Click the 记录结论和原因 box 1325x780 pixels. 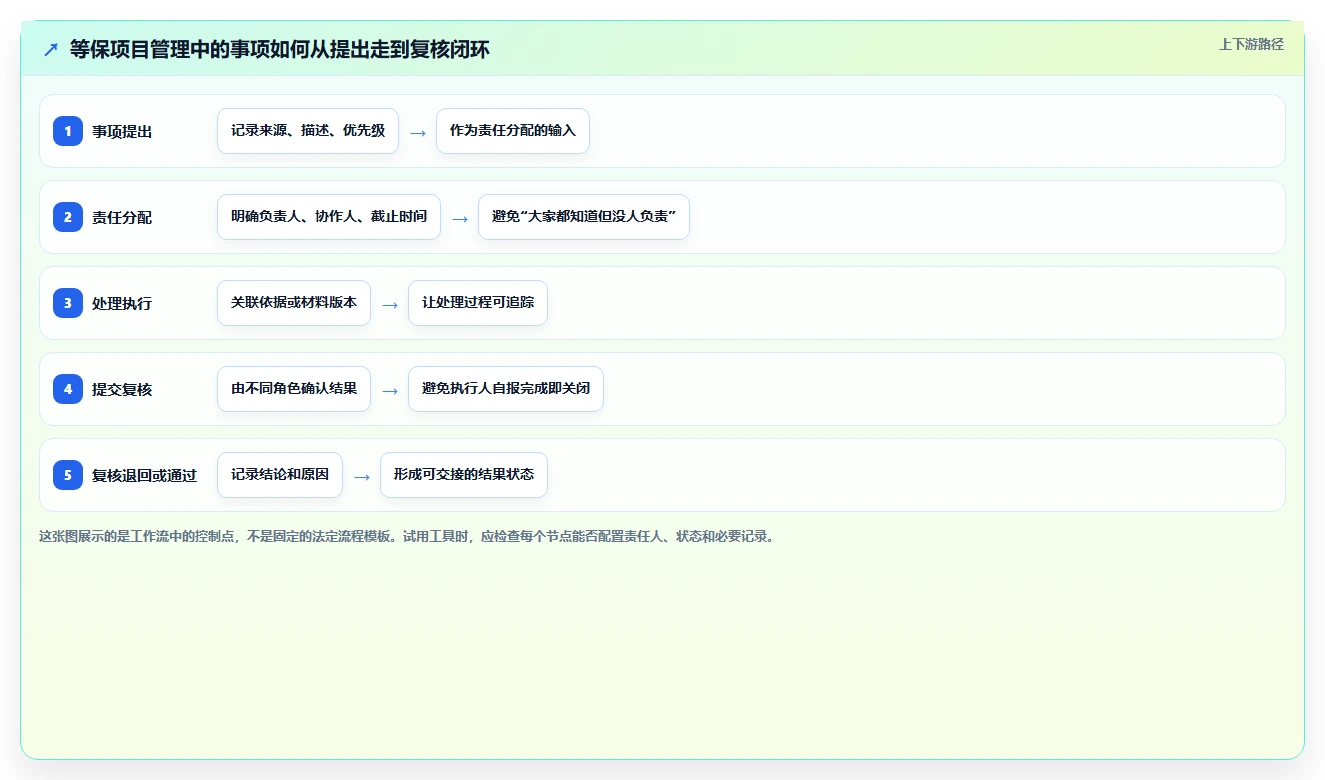(280, 475)
